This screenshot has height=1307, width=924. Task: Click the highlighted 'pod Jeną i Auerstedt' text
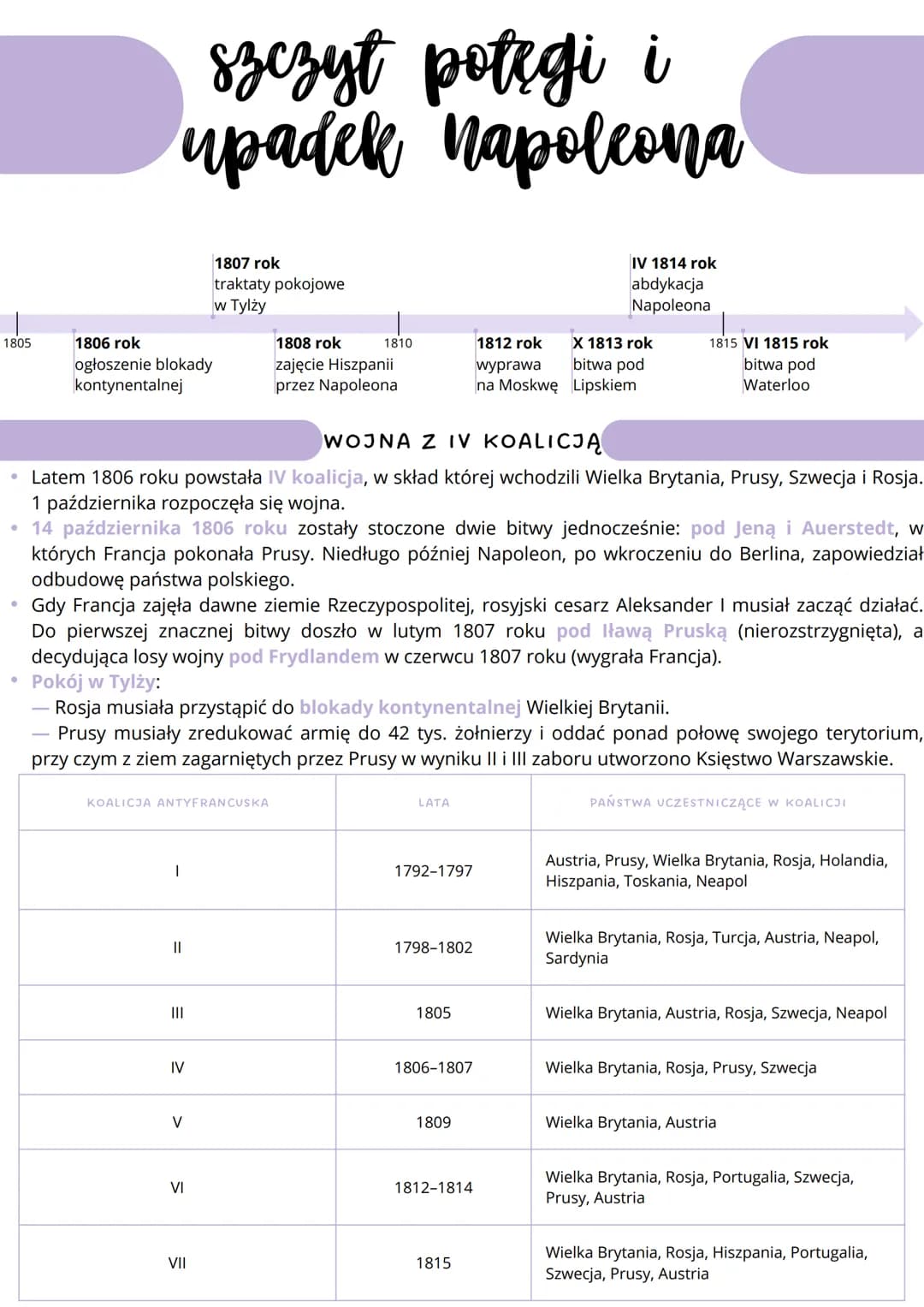pos(792,528)
